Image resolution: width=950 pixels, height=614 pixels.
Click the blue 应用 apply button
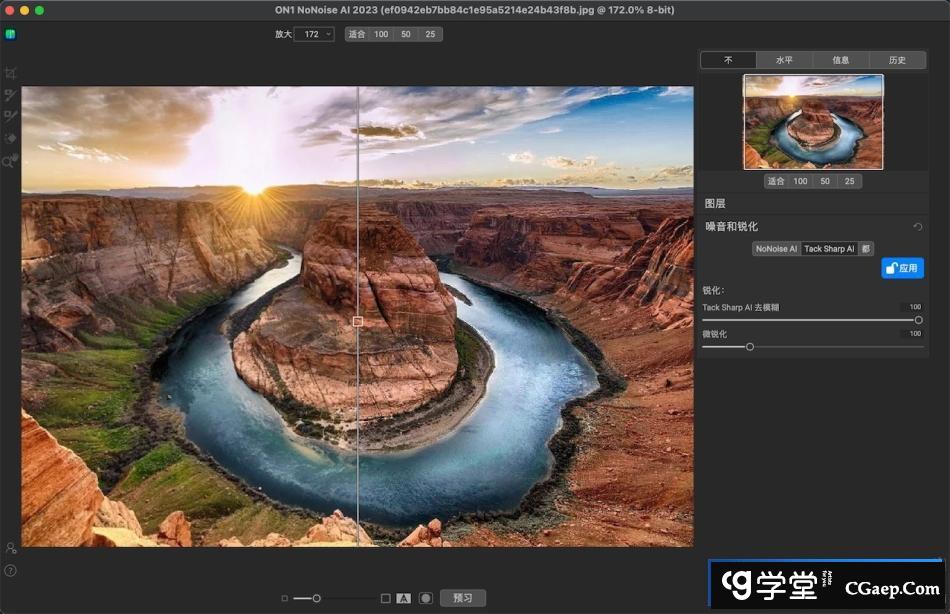pyautogui.click(x=902, y=268)
